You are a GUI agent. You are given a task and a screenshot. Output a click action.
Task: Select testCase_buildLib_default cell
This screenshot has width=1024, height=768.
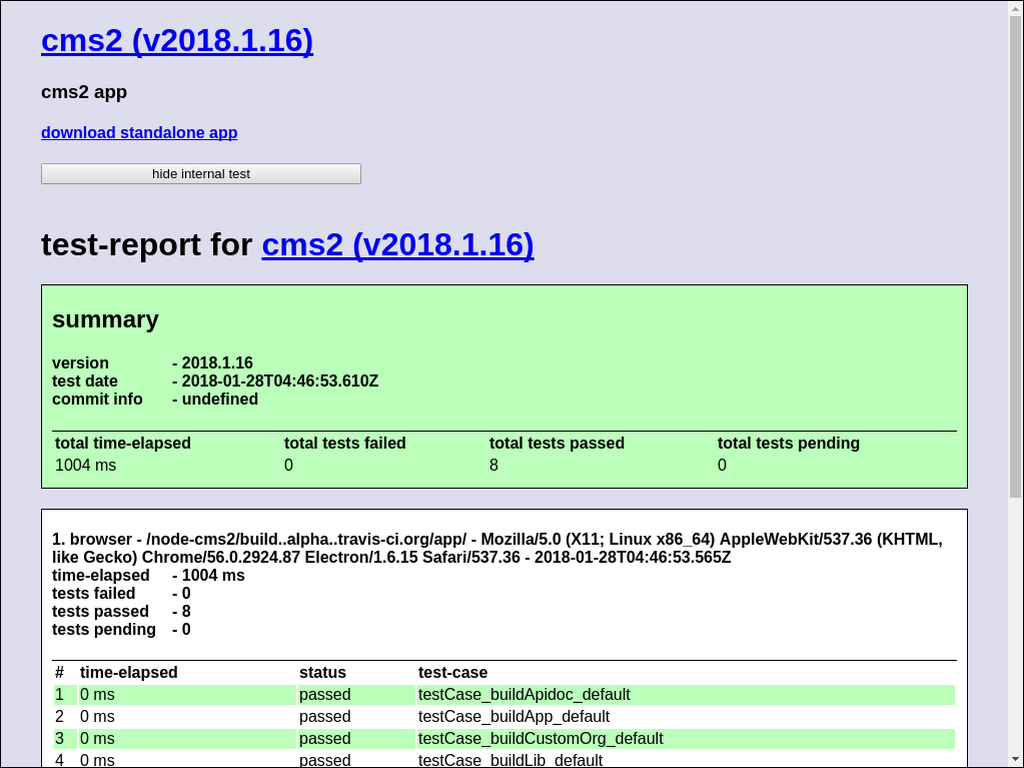[x=686, y=760]
